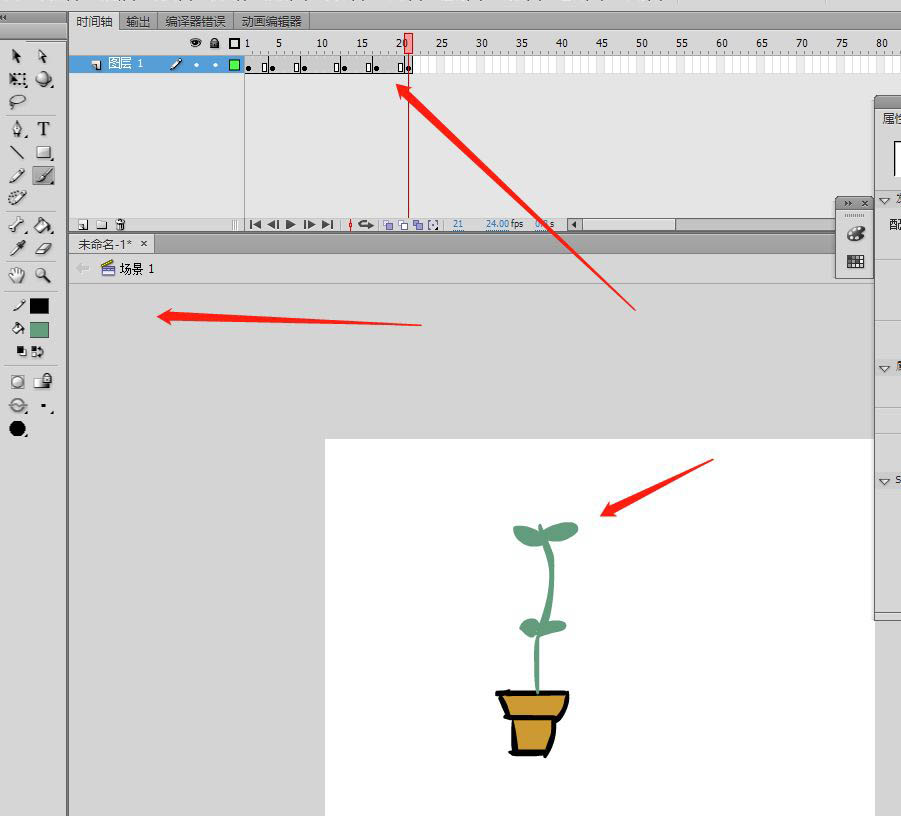Toggle green outline box for 图层 1
This screenshot has height=816, width=901.
click(x=234, y=64)
